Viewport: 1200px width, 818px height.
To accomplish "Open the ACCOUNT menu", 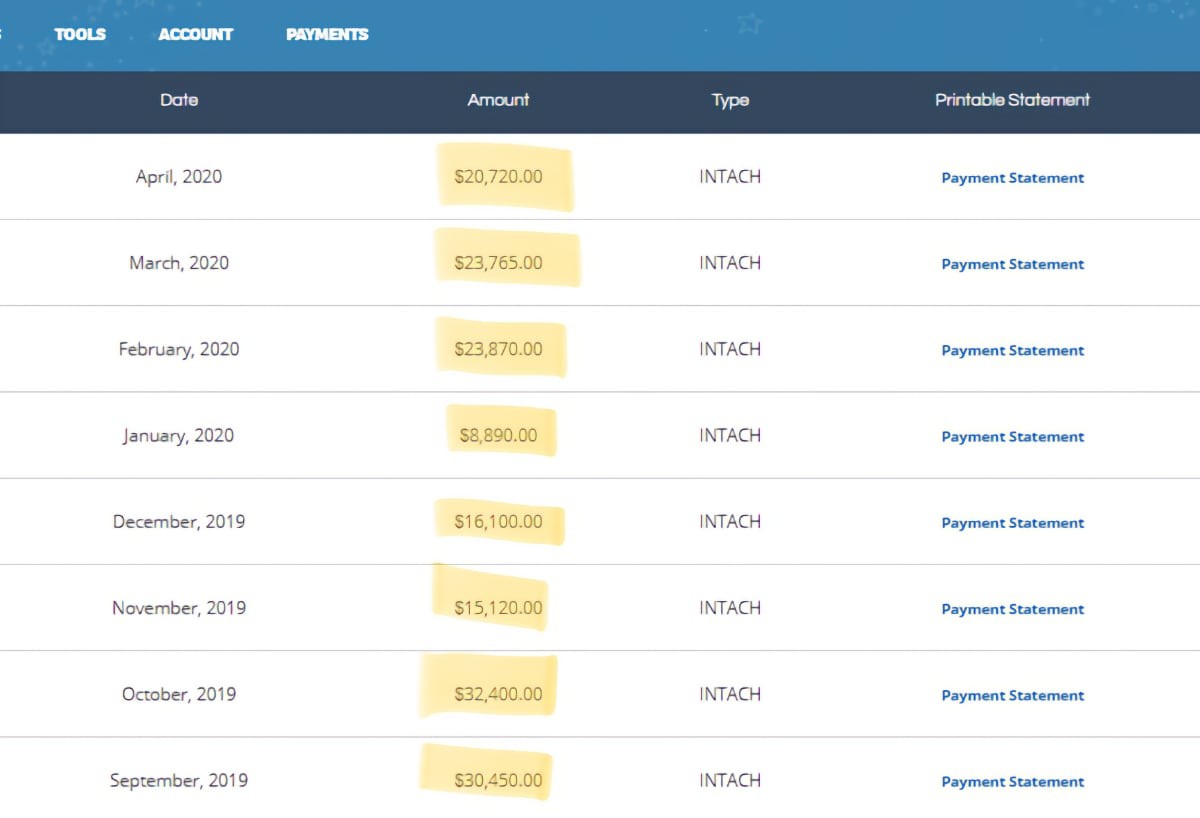I will pyautogui.click(x=195, y=34).
